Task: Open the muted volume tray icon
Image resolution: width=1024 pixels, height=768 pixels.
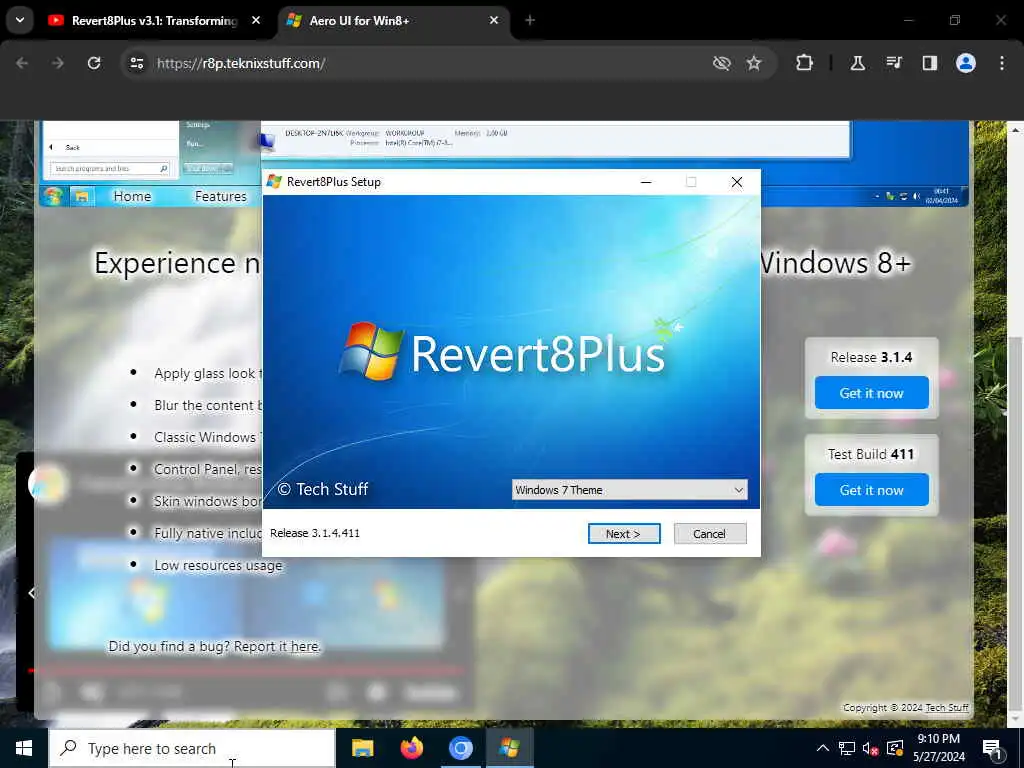Action: pyautogui.click(x=871, y=748)
